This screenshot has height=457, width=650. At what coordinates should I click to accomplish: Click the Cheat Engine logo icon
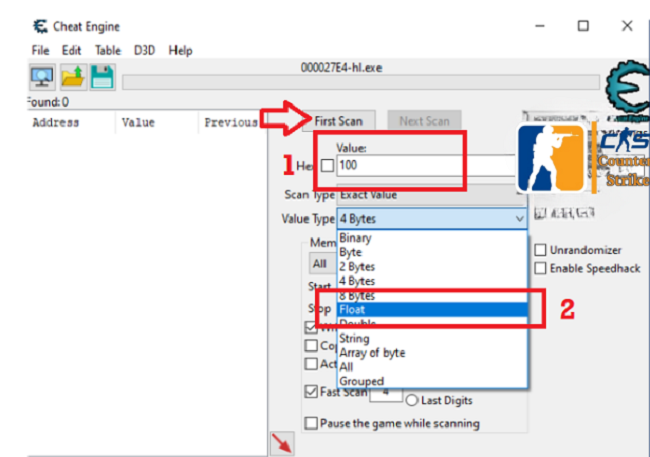click(x=628, y=83)
